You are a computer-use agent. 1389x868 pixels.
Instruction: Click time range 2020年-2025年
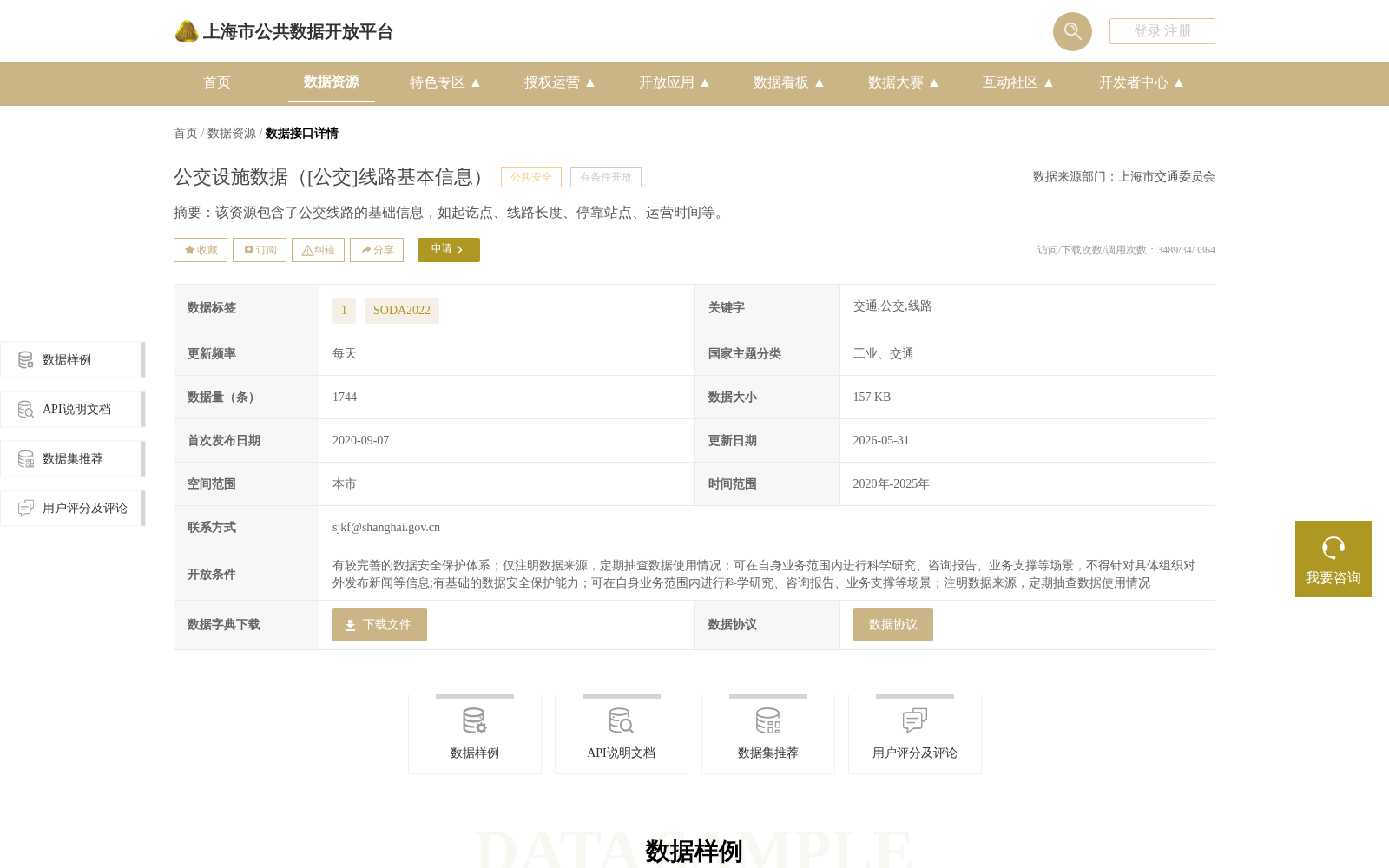point(891,483)
